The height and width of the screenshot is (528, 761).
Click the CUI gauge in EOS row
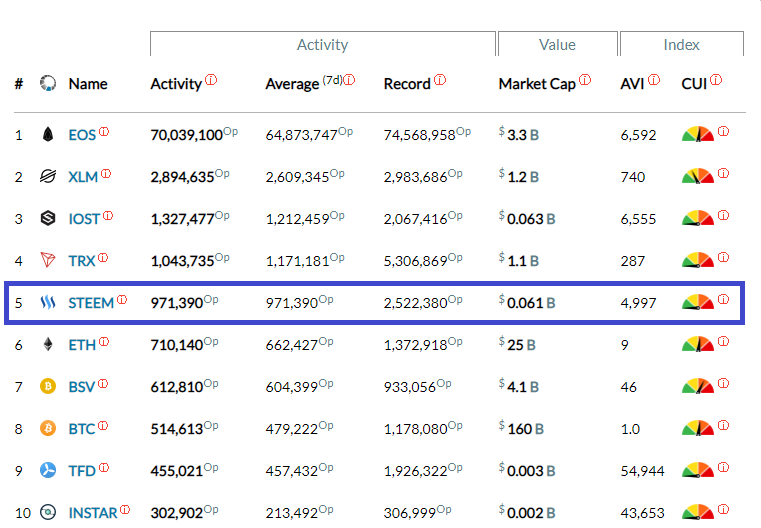(698, 134)
